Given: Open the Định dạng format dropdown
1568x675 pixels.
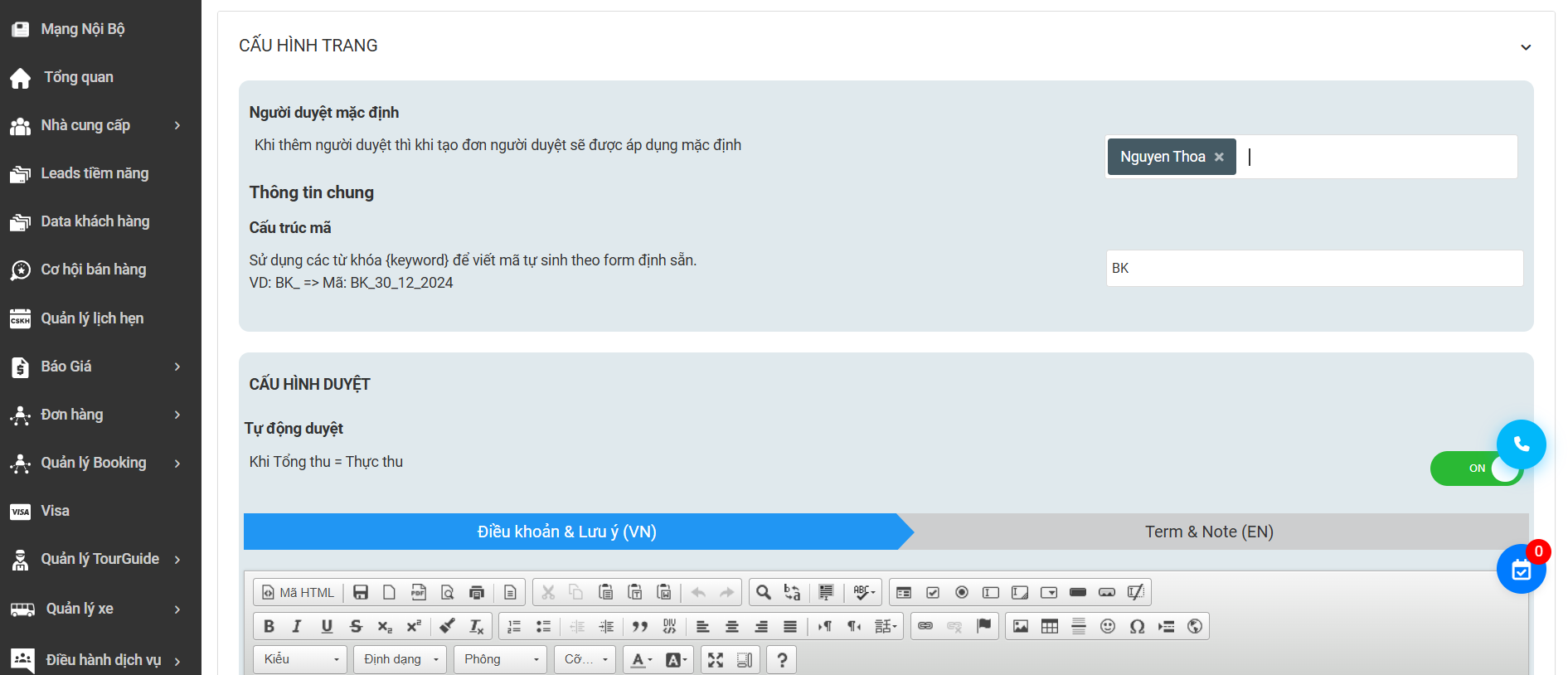Looking at the screenshot, I should point(400,660).
